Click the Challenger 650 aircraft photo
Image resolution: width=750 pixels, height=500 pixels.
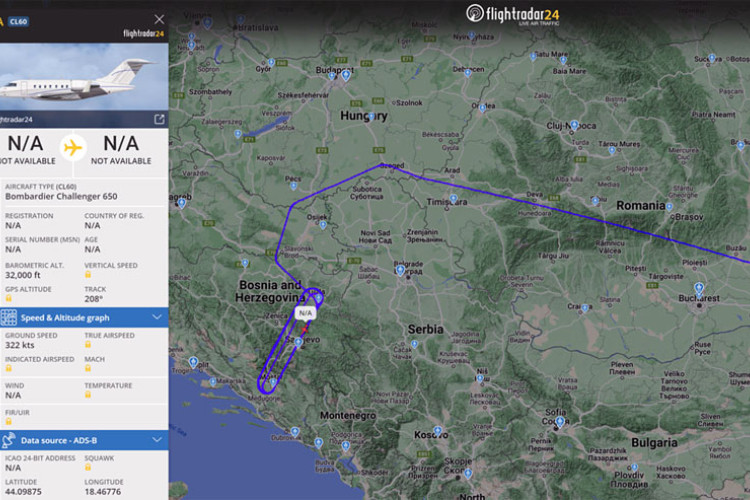[84, 77]
